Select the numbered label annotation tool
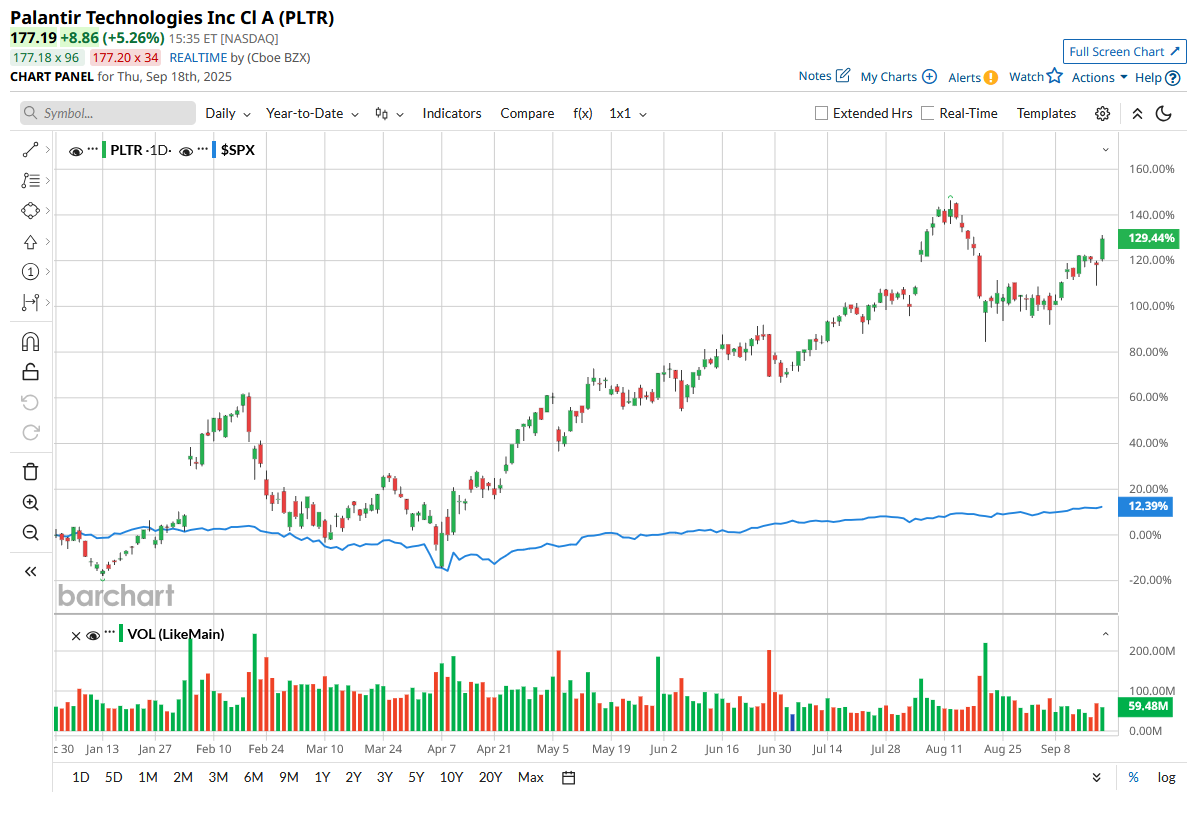 click(x=30, y=272)
